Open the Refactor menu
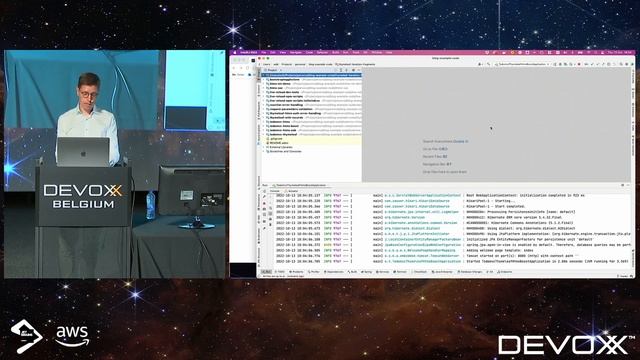This screenshot has height=360, width=640. click(322, 52)
